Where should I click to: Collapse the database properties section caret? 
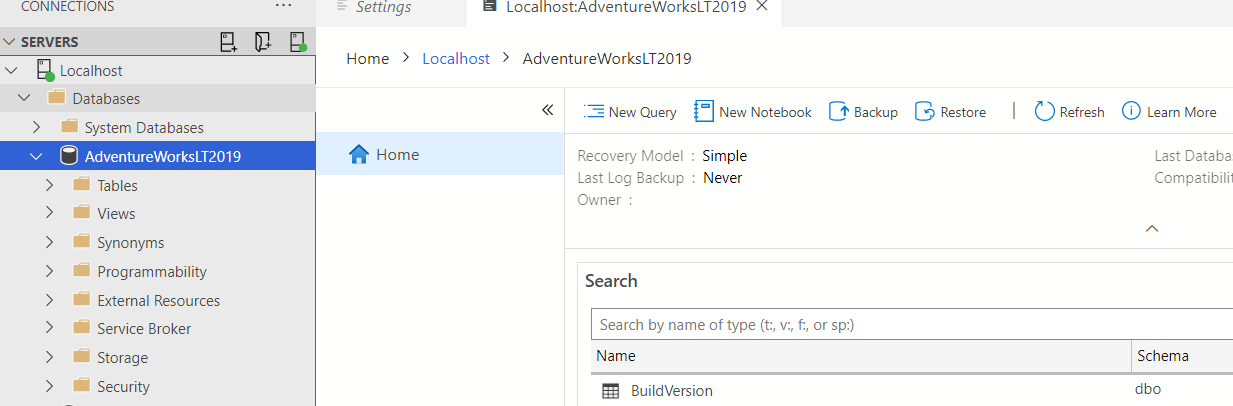(x=1152, y=228)
